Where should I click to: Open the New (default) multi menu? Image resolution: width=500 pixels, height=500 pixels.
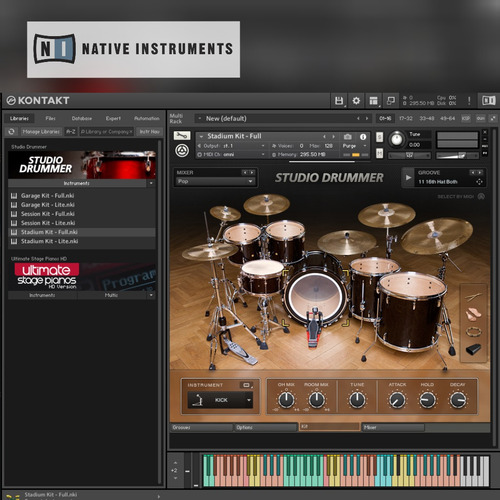pos(282,118)
